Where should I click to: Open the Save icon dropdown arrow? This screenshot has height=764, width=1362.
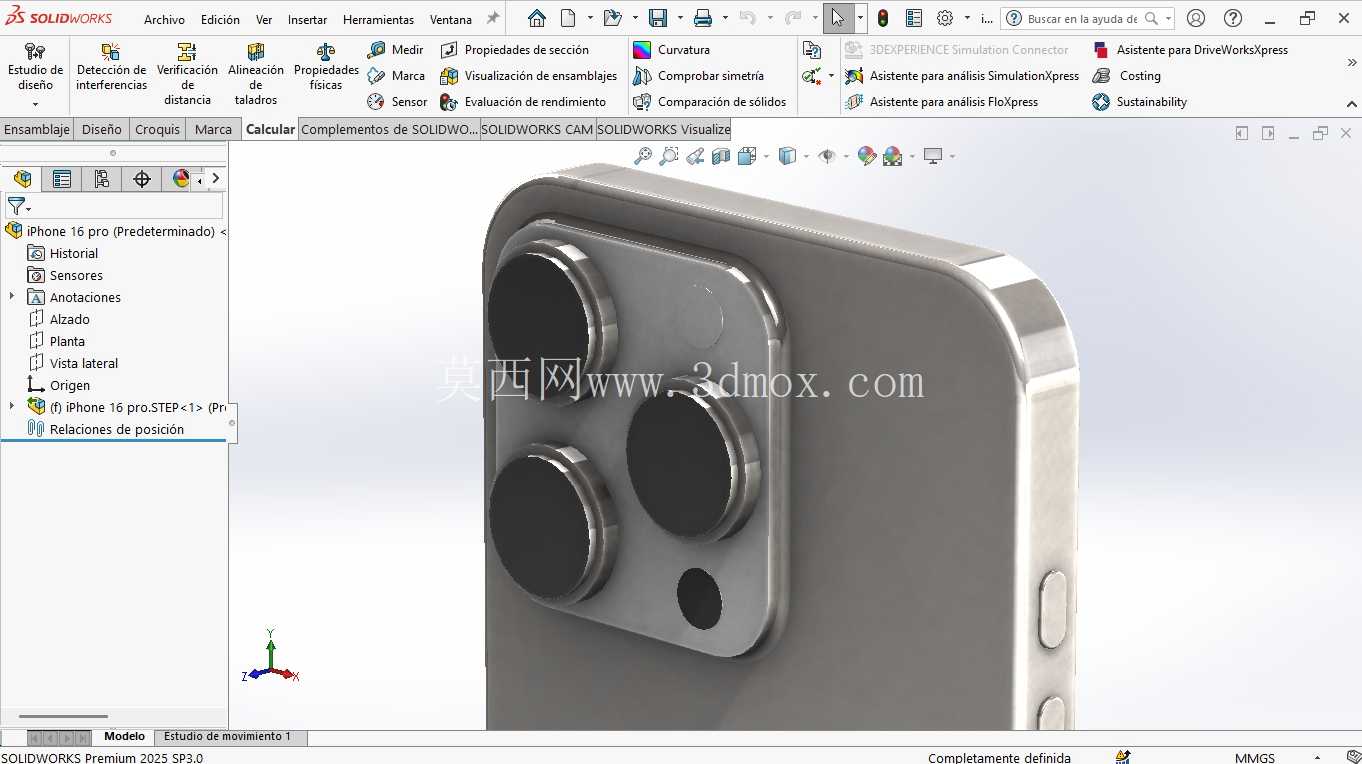coord(680,18)
